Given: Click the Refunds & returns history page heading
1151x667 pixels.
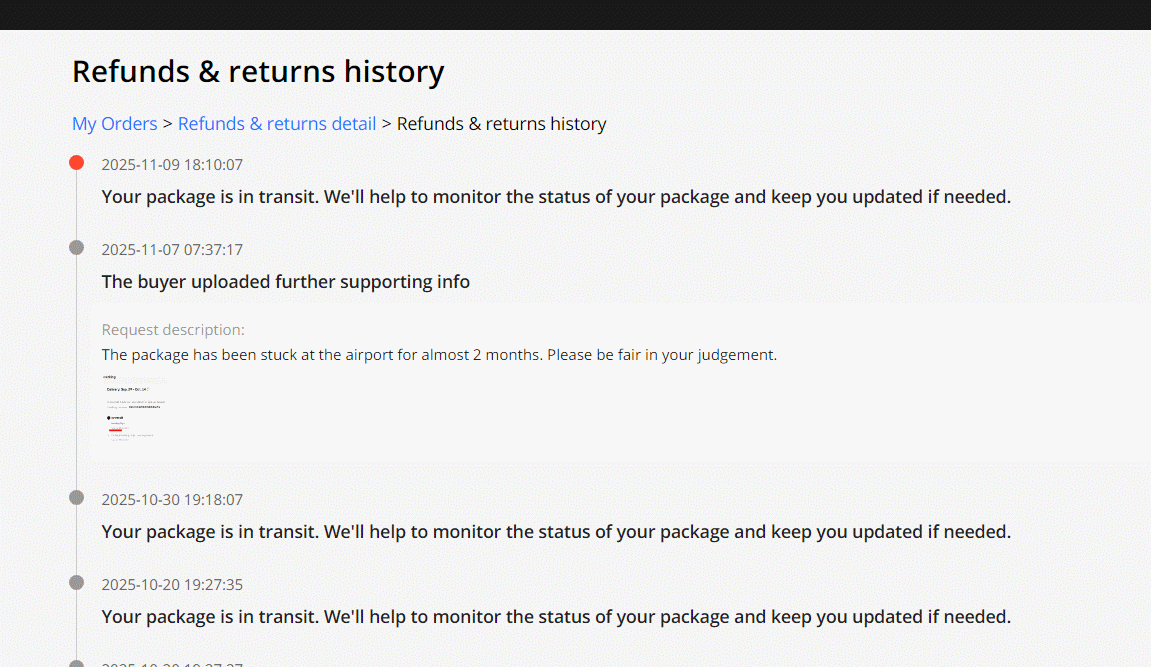Looking at the screenshot, I should click(x=258, y=72).
